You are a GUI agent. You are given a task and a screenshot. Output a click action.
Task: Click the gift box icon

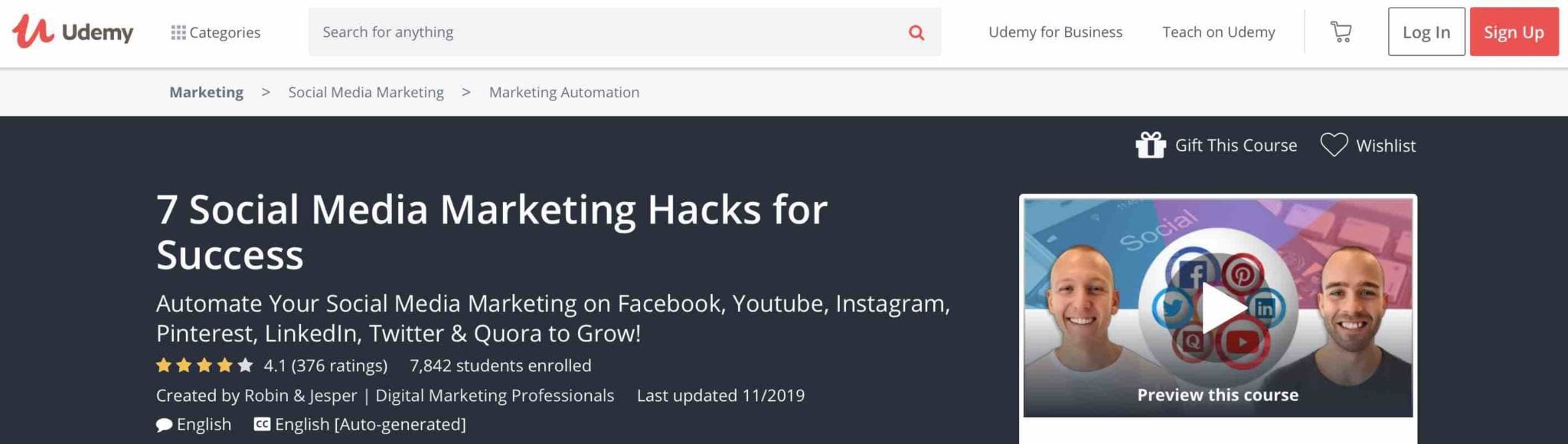[1150, 145]
